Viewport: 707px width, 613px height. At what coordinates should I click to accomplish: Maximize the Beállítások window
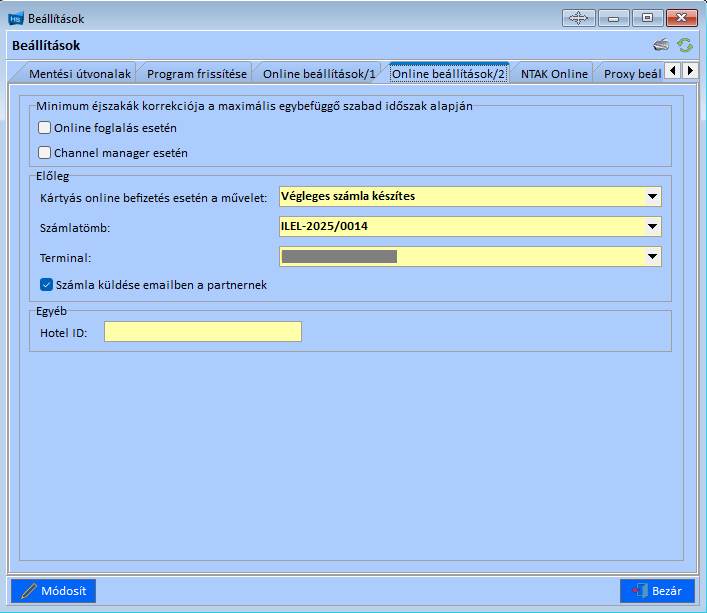[x=647, y=18]
